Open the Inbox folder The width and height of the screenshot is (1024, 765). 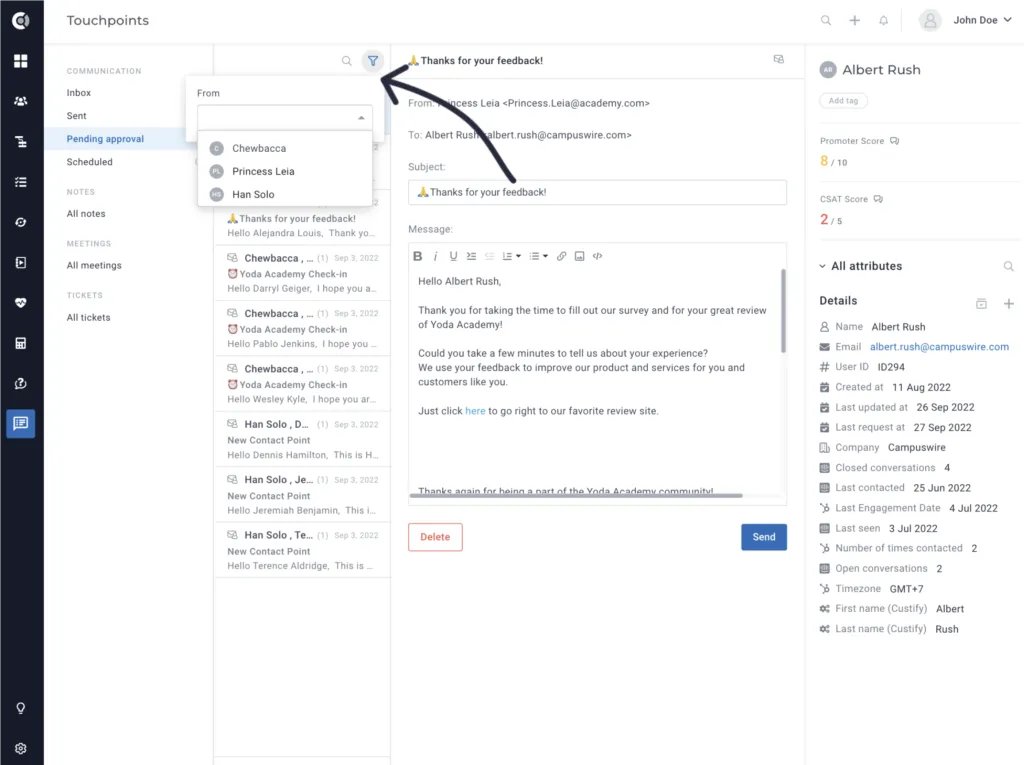pyautogui.click(x=79, y=93)
